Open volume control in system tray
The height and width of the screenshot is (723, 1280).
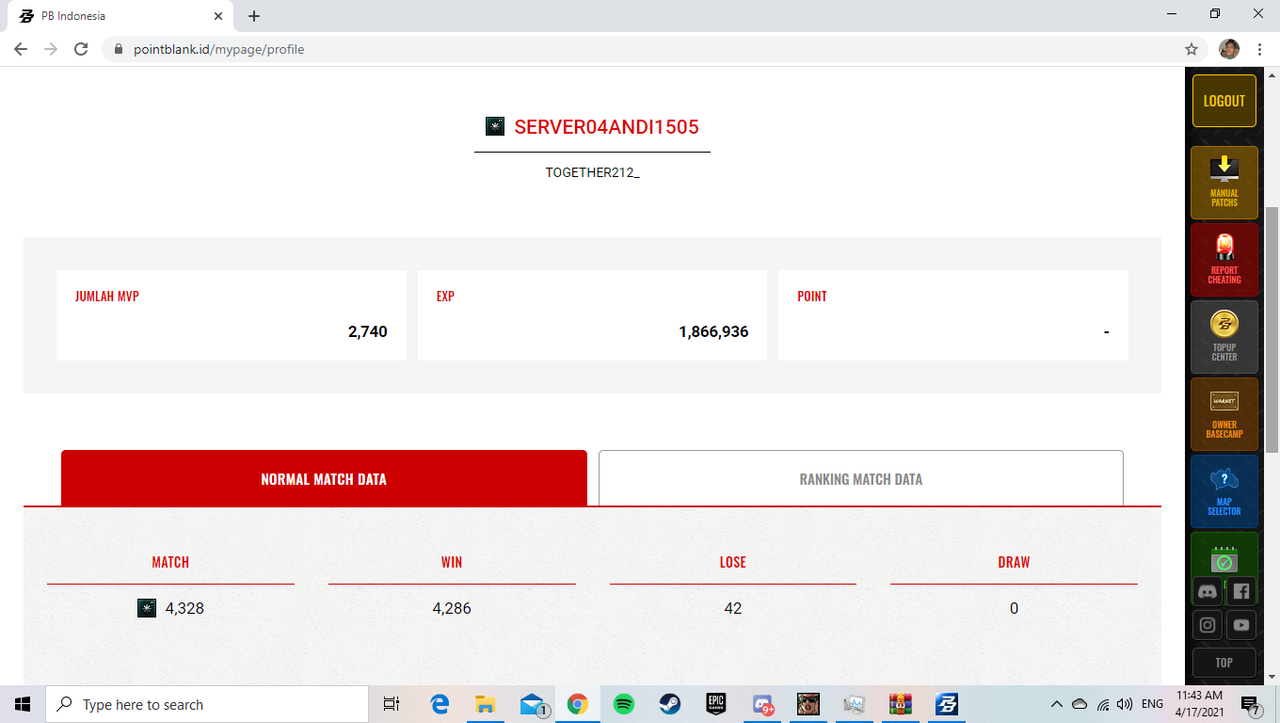coord(1125,704)
